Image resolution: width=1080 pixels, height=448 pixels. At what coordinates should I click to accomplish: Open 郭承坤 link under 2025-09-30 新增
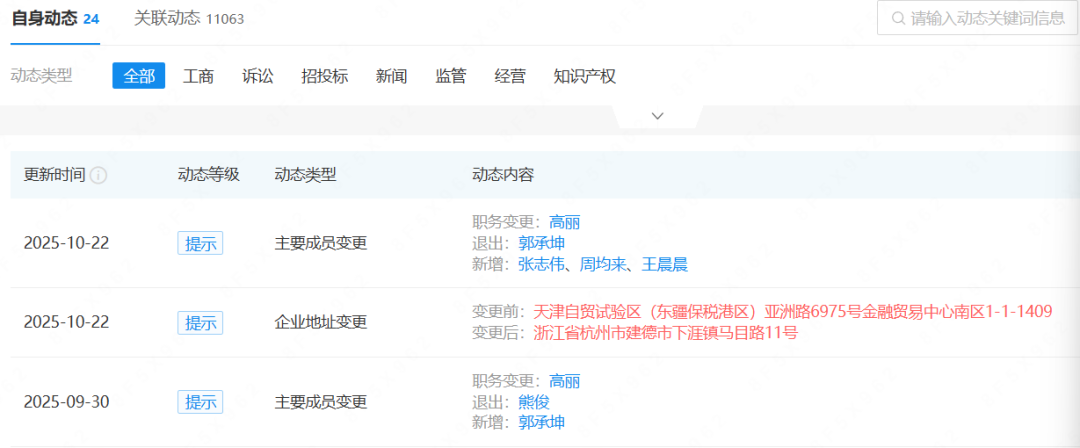(x=541, y=422)
